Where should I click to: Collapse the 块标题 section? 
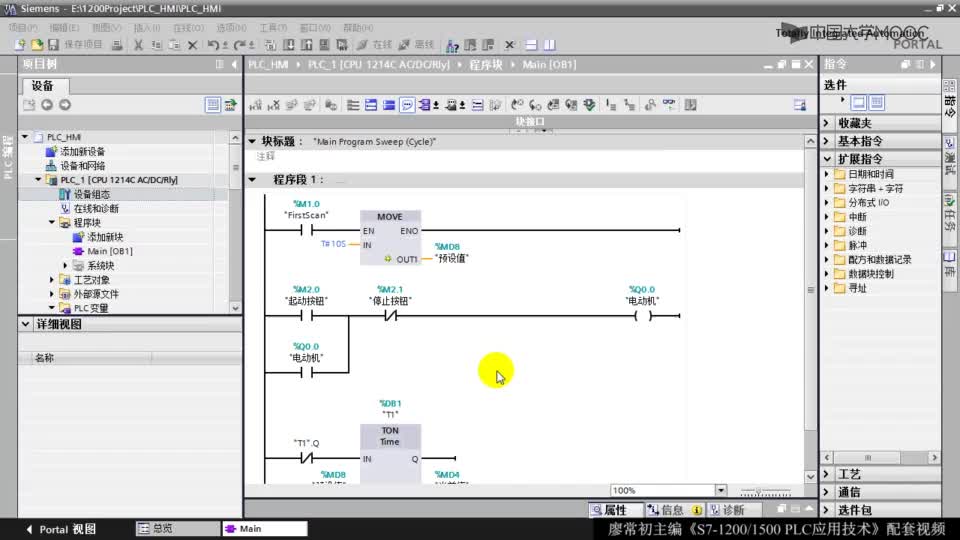pyautogui.click(x=252, y=141)
